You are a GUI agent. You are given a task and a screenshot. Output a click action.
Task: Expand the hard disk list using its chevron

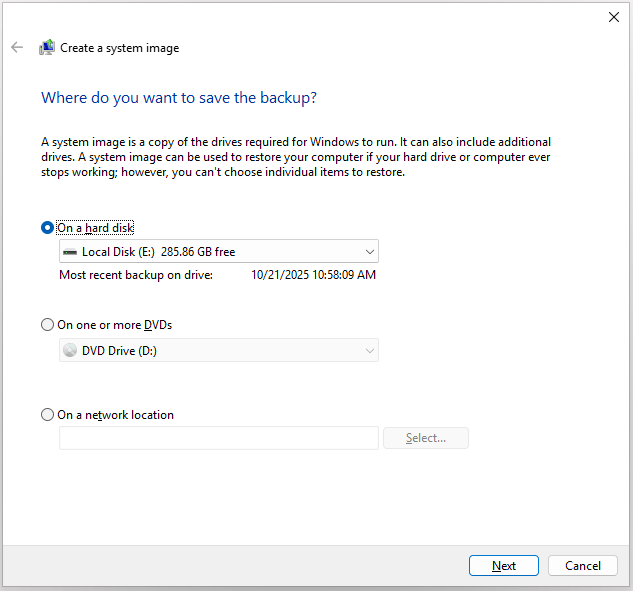tap(369, 252)
